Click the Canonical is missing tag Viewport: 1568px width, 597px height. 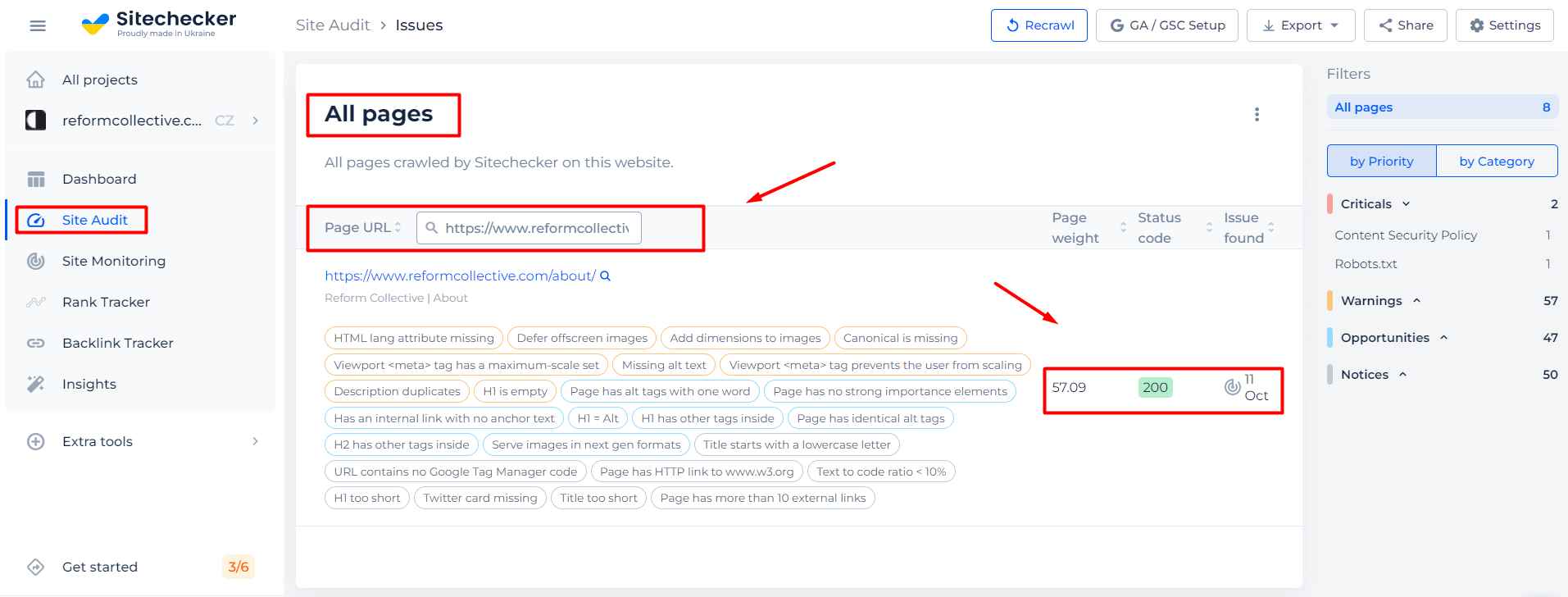point(900,338)
